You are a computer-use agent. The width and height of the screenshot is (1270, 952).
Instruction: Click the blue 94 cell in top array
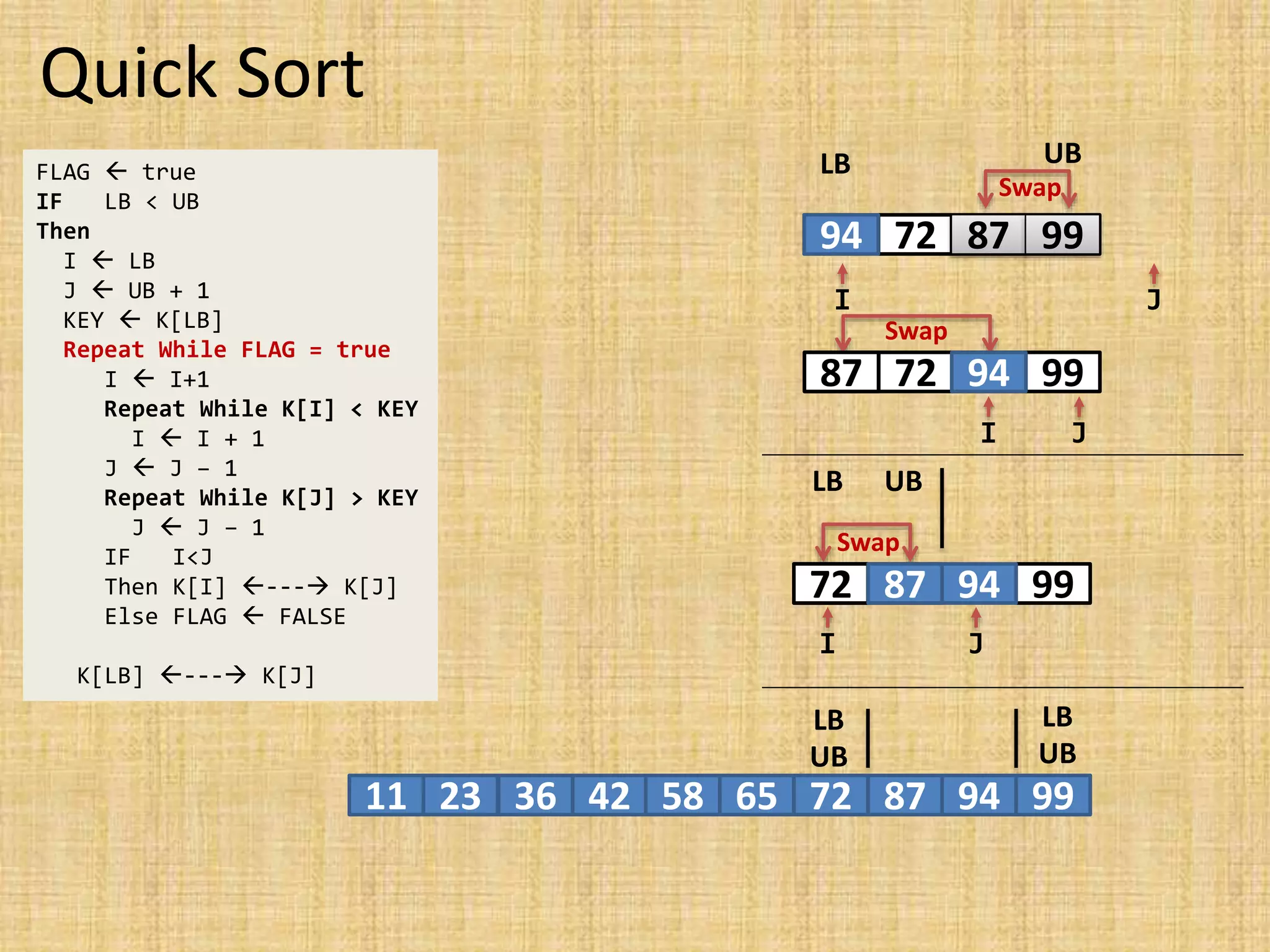[x=841, y=236]
